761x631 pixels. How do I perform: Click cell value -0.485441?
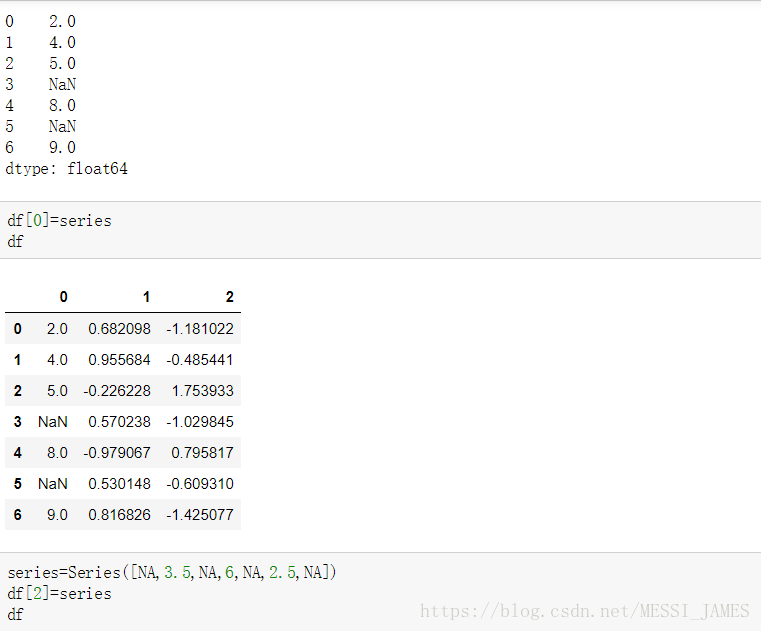click(200, 360)
